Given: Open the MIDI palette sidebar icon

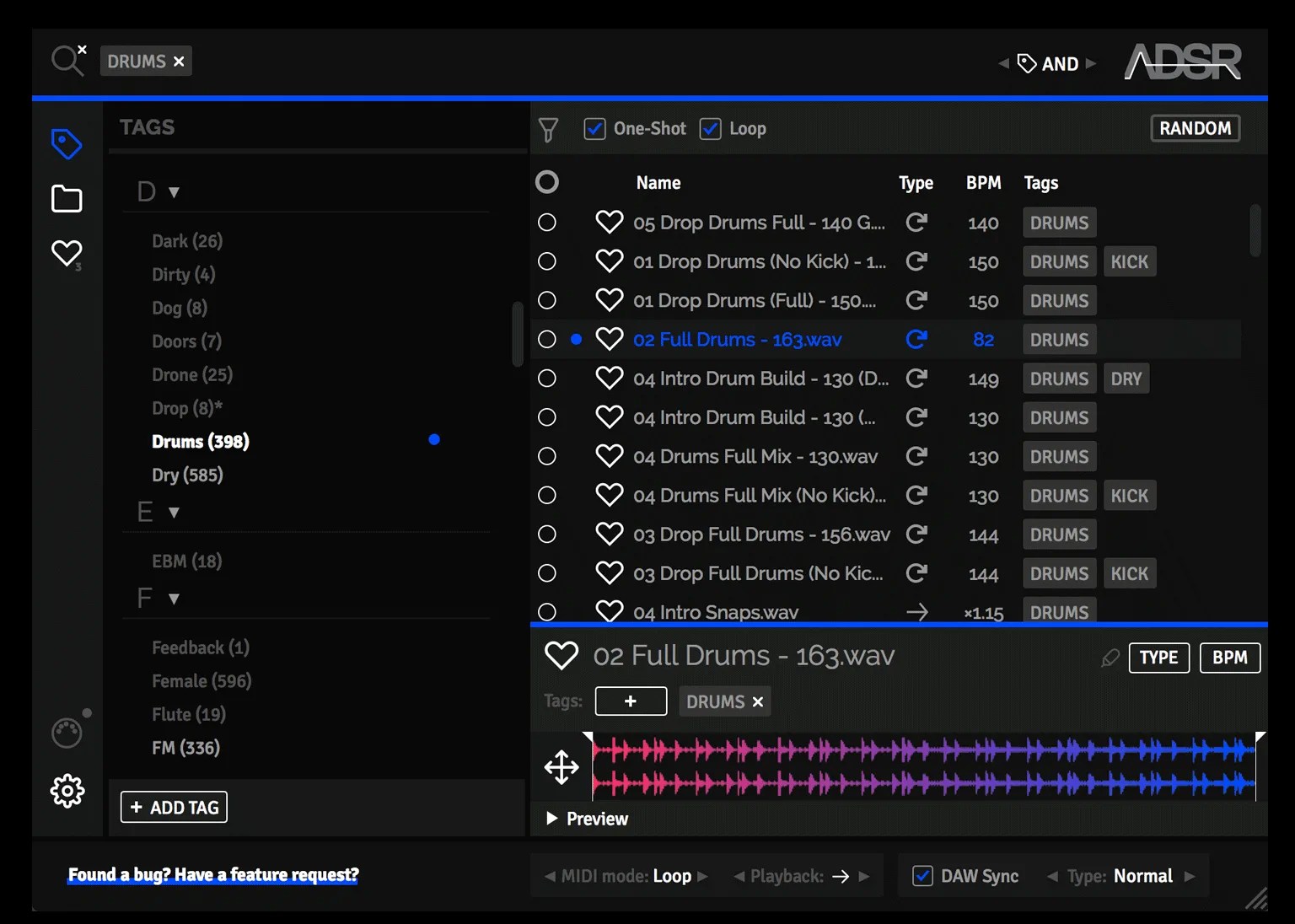Looking at the screenshot, I should [67, 733].
